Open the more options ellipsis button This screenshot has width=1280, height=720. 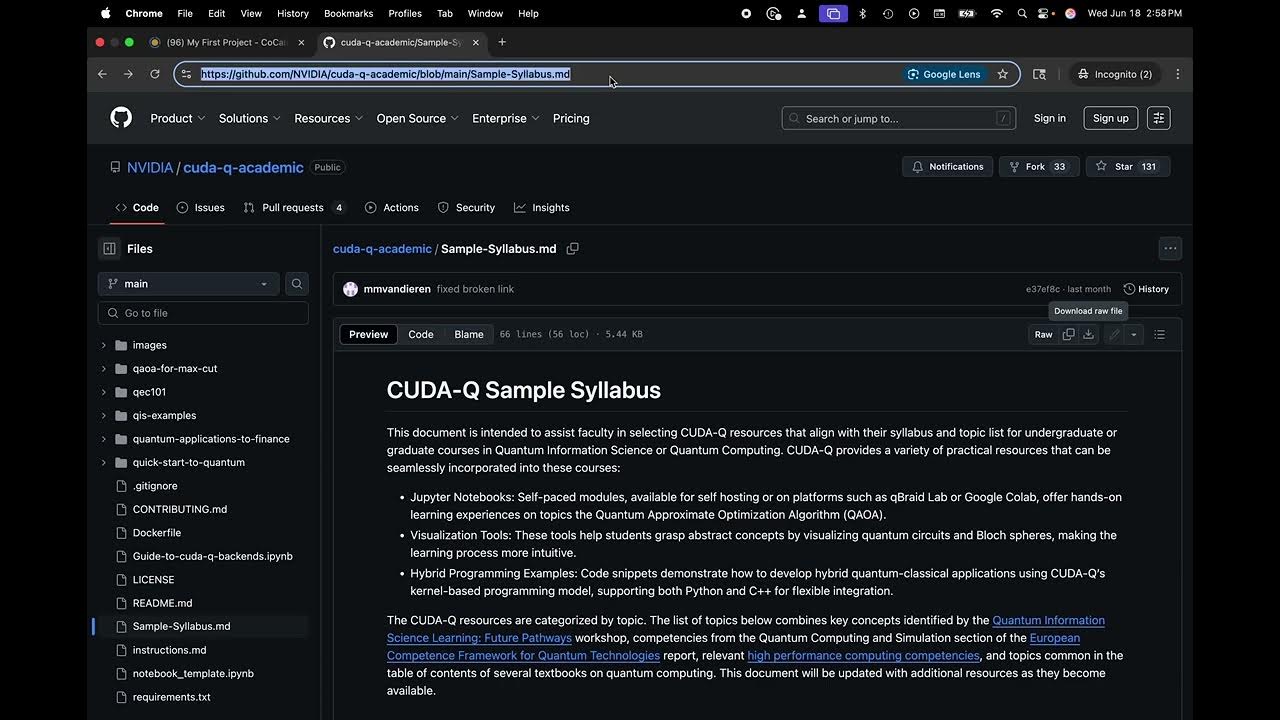coord(1170,249)
